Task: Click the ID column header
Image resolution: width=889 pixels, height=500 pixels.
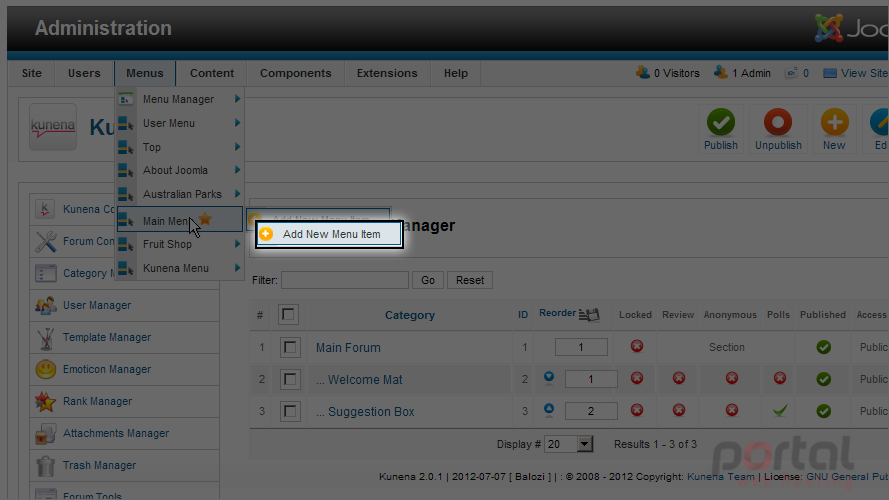Action: [x=523, y=315]
